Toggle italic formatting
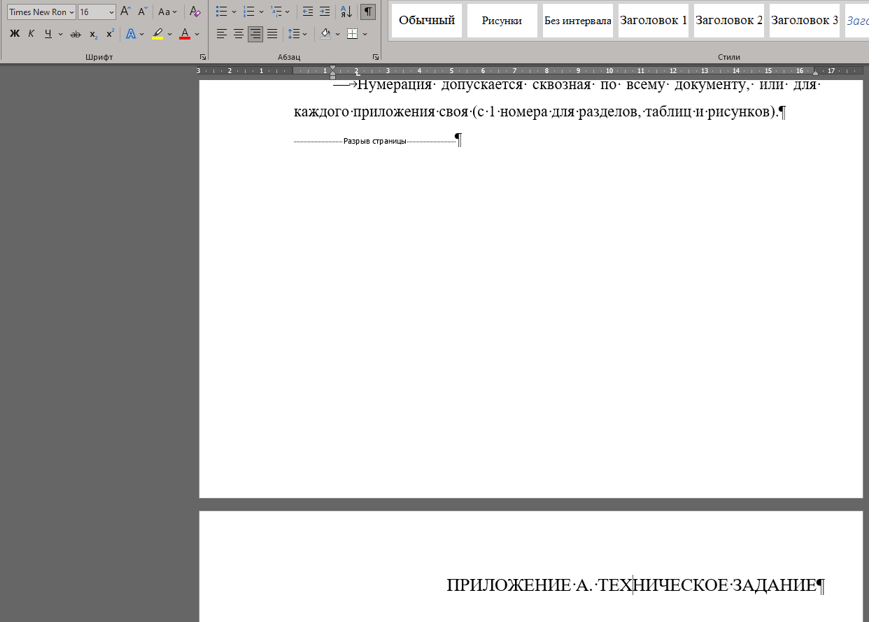Screen dimensions: 872x622 (x=31, y=34)
